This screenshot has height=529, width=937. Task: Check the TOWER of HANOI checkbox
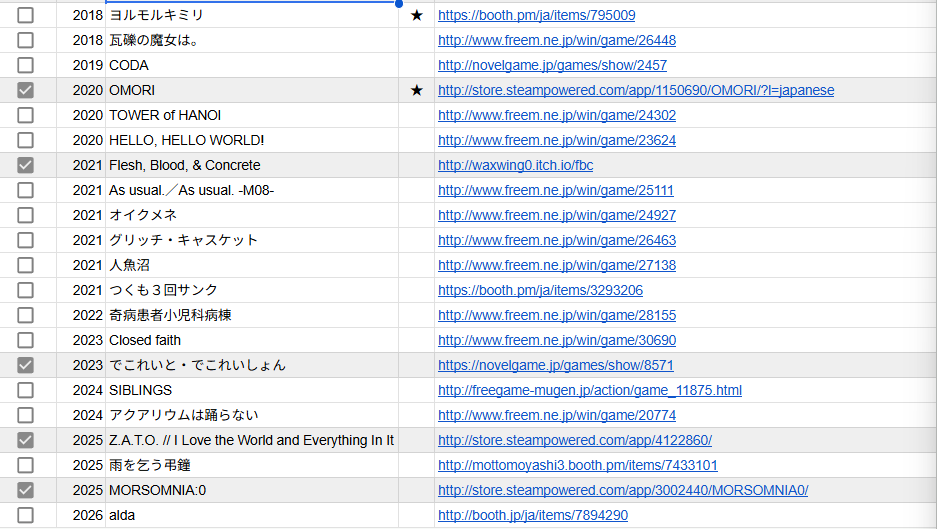(25, 115)
